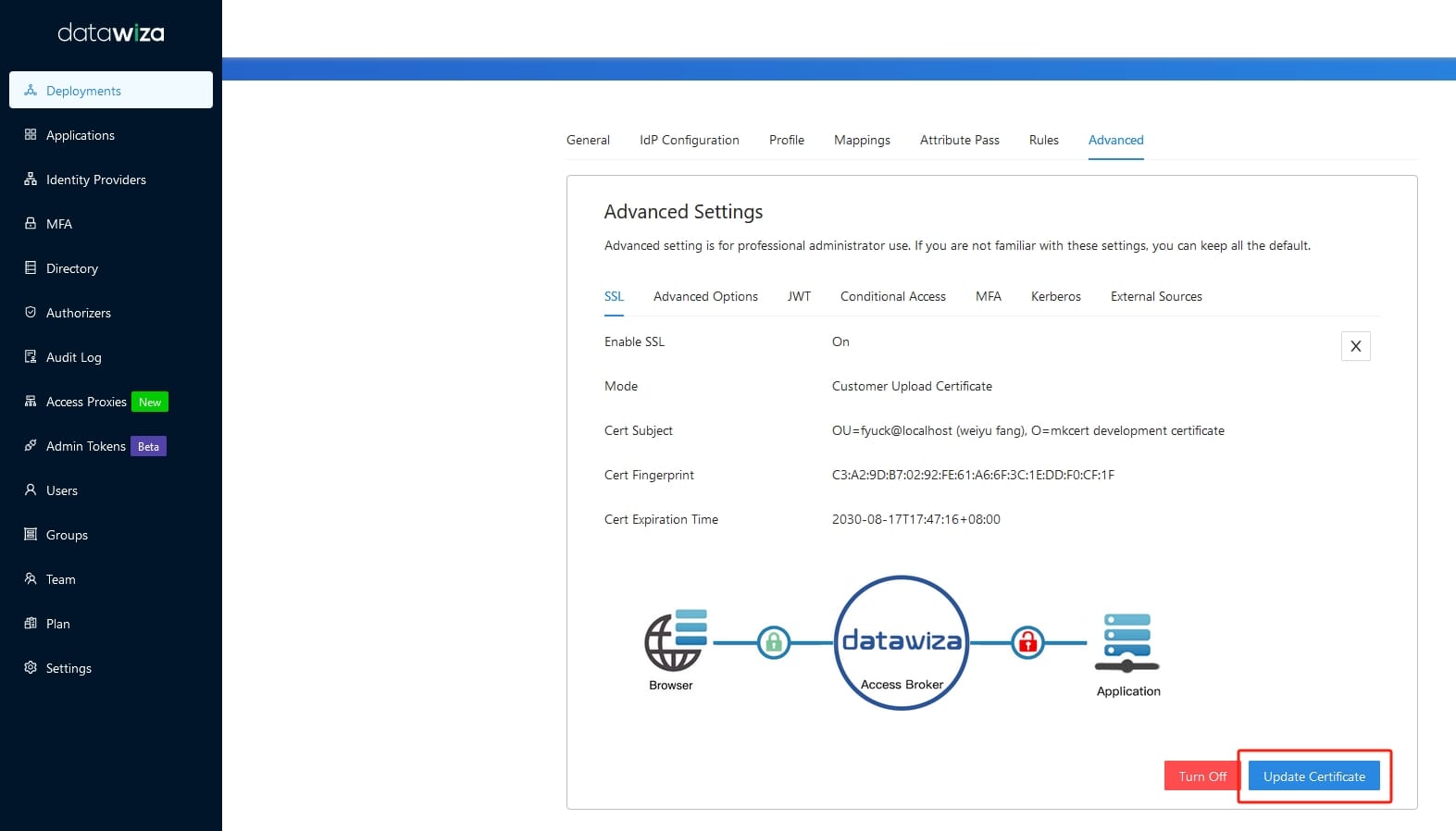Click the Deployments sidebar icon
This screenshot has width=1456, height=831.
31,90
